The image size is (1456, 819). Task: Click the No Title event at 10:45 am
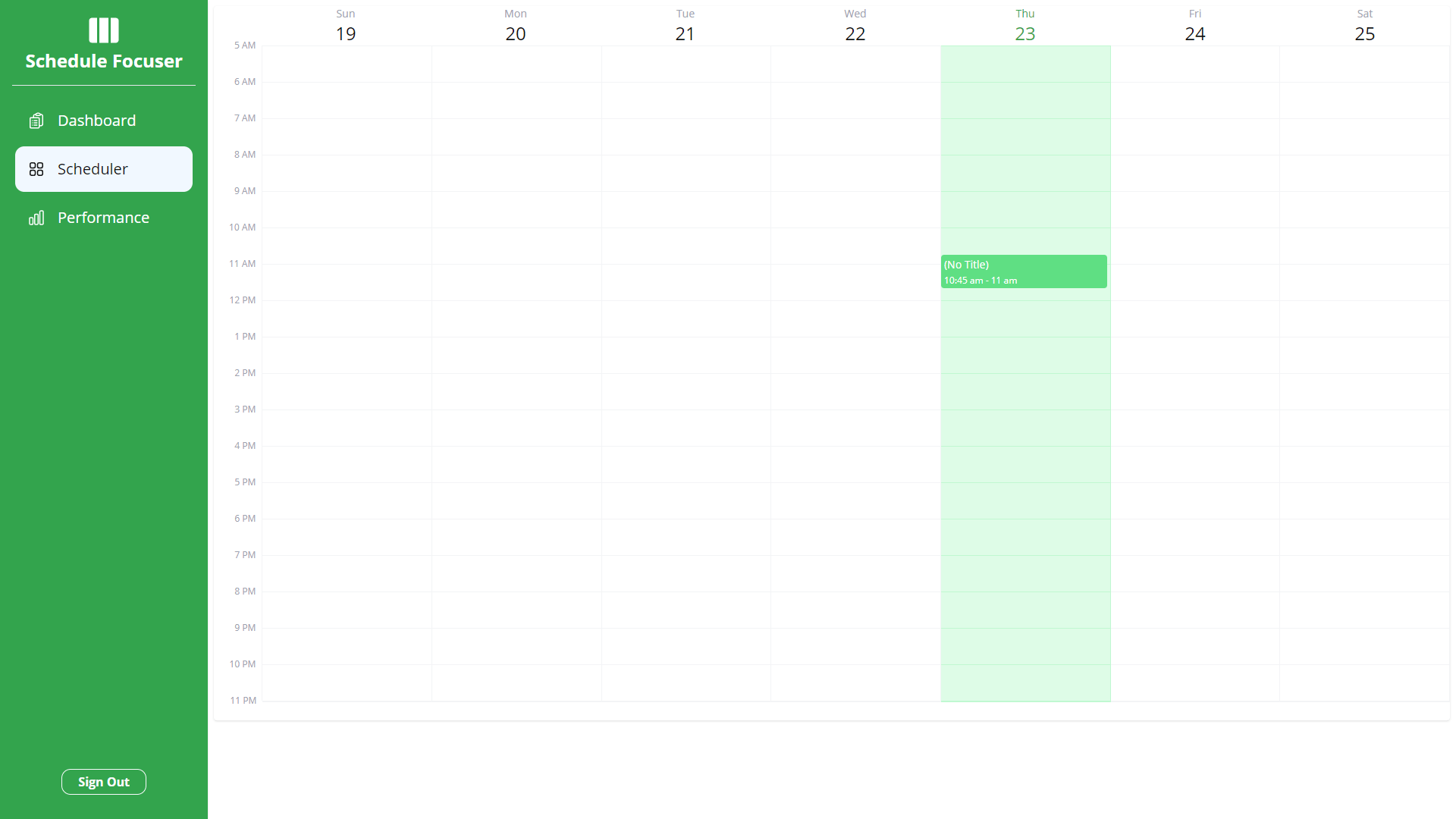tap(1023, 271)
